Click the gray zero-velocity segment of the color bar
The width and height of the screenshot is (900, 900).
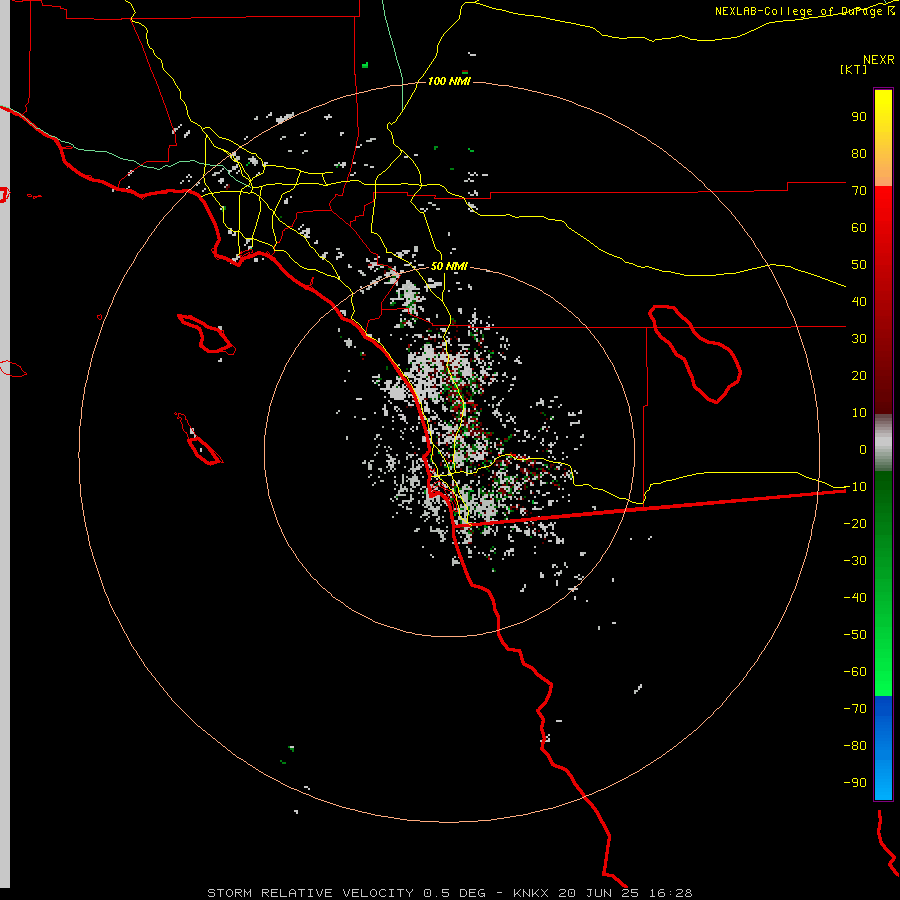tap(883, 443)
